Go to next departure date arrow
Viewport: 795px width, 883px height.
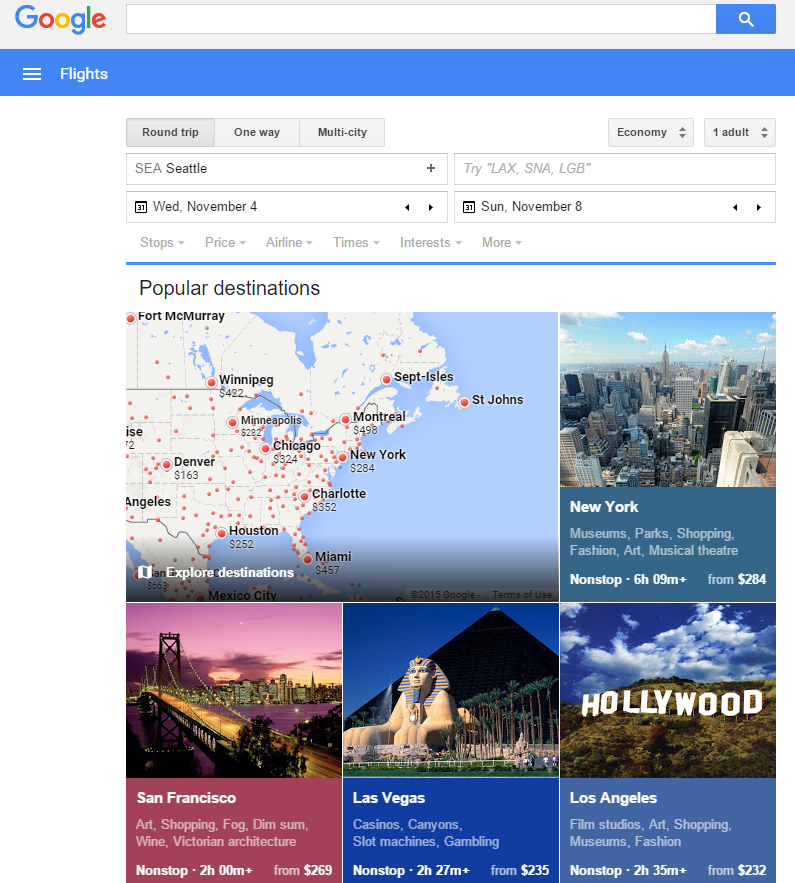click(x=431, y=207)
